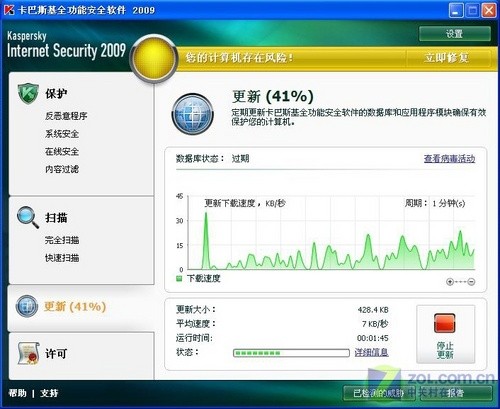This screenshot has width=500, height=409.
Task: Click 报告 report button
Action: (x=455, y=393)
